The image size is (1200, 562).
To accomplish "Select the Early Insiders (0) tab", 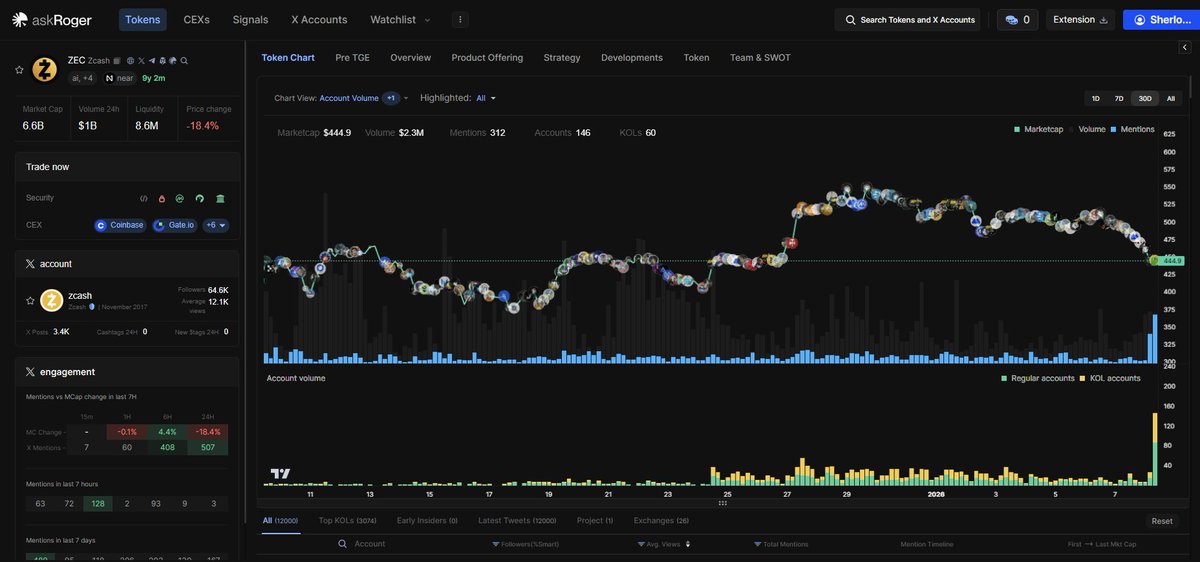I will 427,521.
